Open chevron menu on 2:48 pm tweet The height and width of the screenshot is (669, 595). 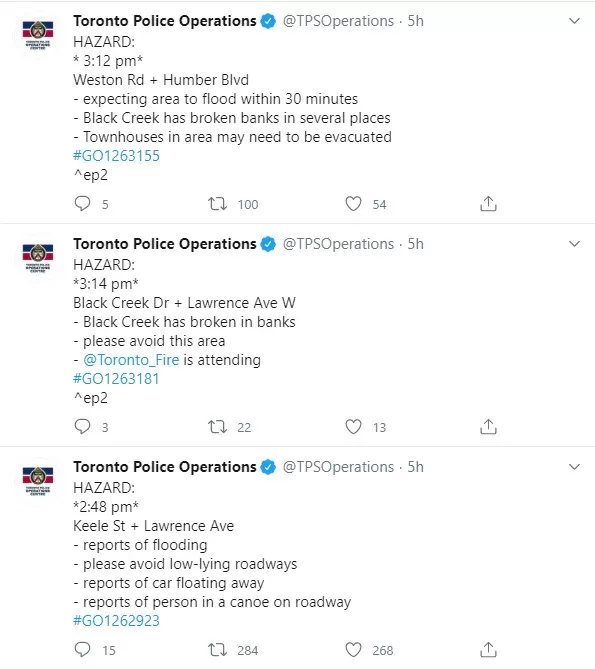(575, 467)
